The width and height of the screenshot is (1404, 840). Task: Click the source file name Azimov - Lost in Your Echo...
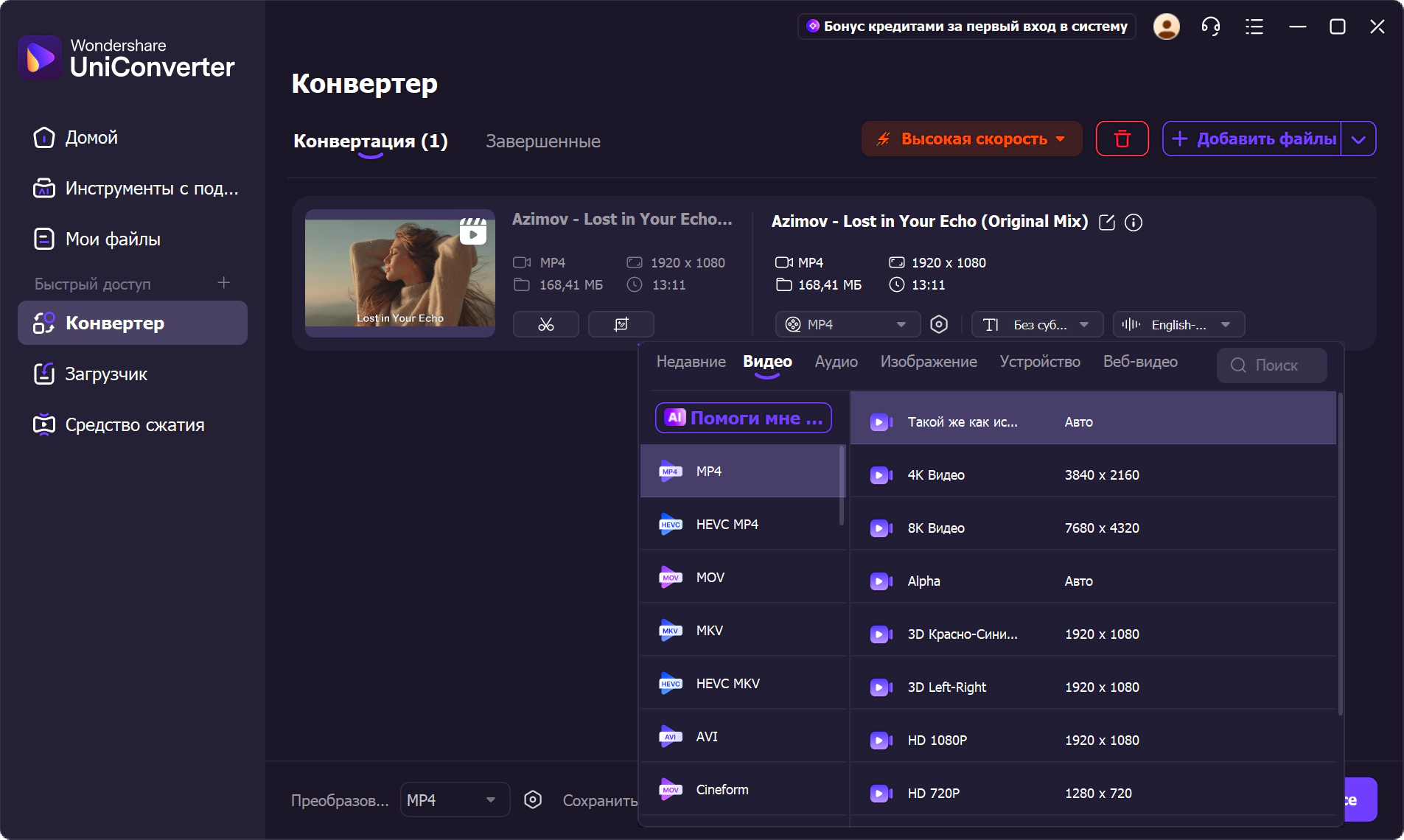[x=622, y=219]
